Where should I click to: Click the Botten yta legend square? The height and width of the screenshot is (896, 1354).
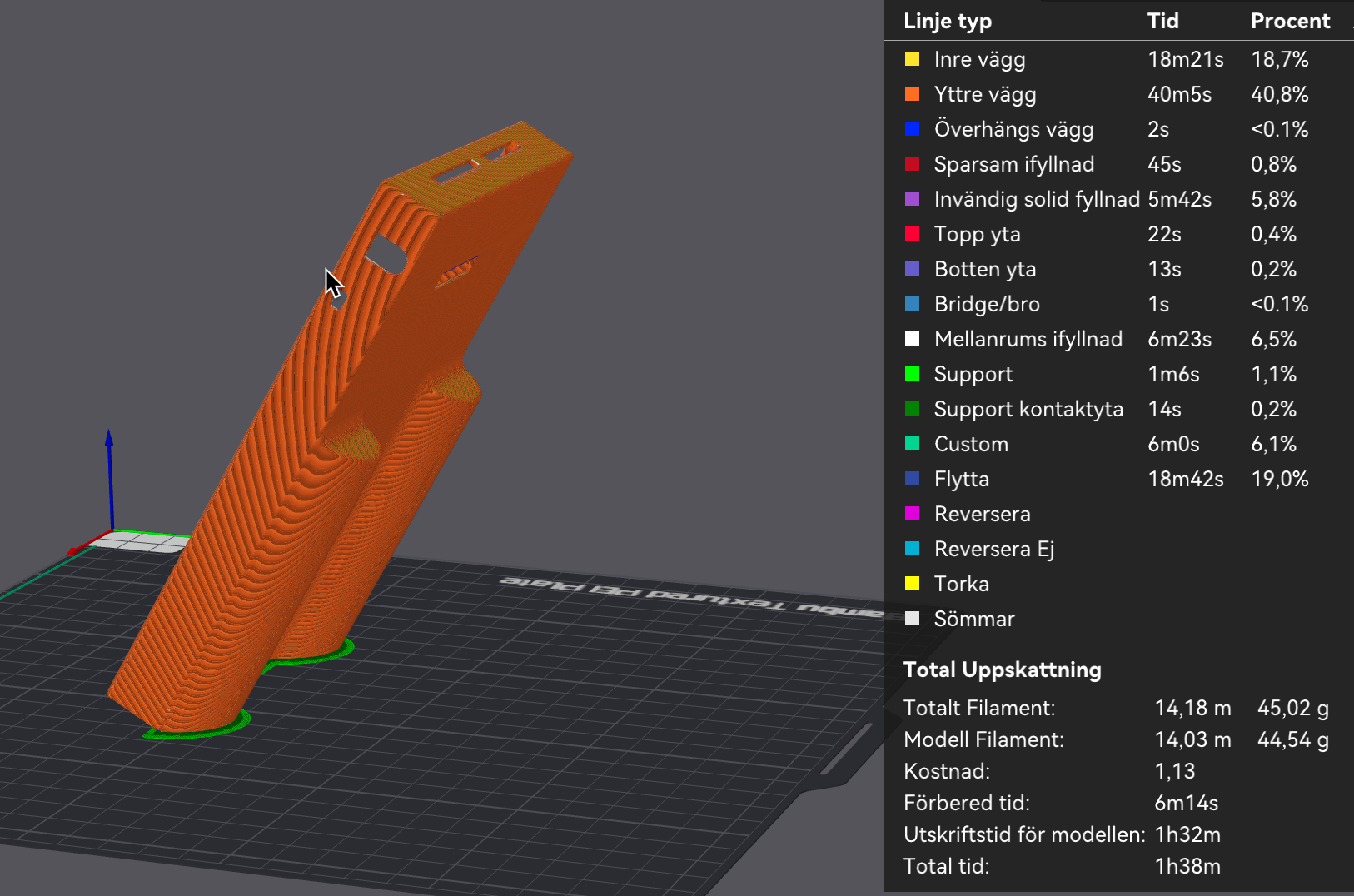click(x=912, y=269)
